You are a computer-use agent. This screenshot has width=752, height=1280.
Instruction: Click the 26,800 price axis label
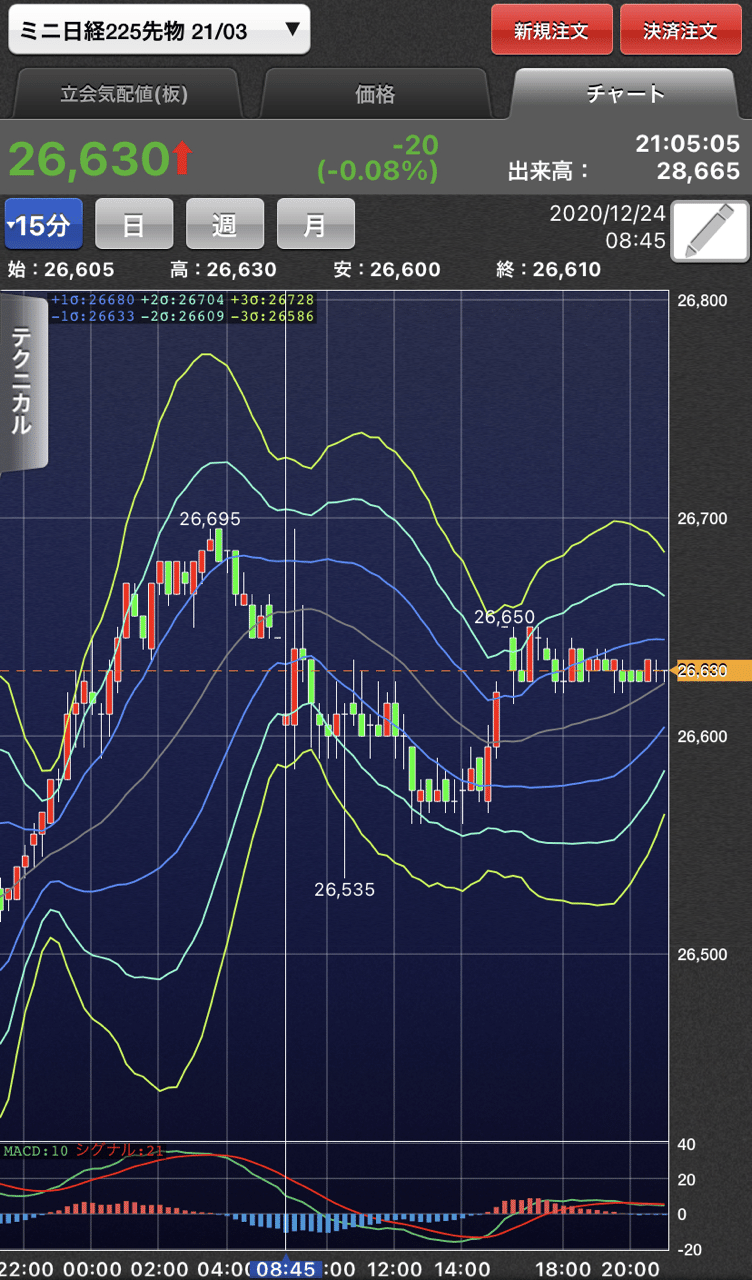click(701, 300)
